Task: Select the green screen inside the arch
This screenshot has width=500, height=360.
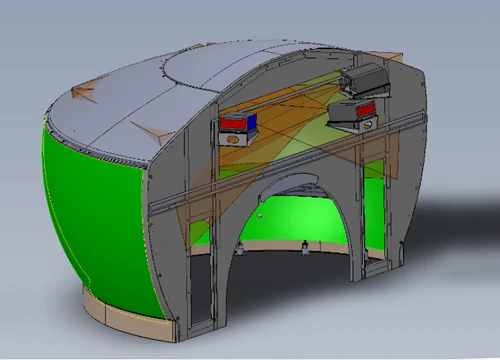Action: point(293,218)
